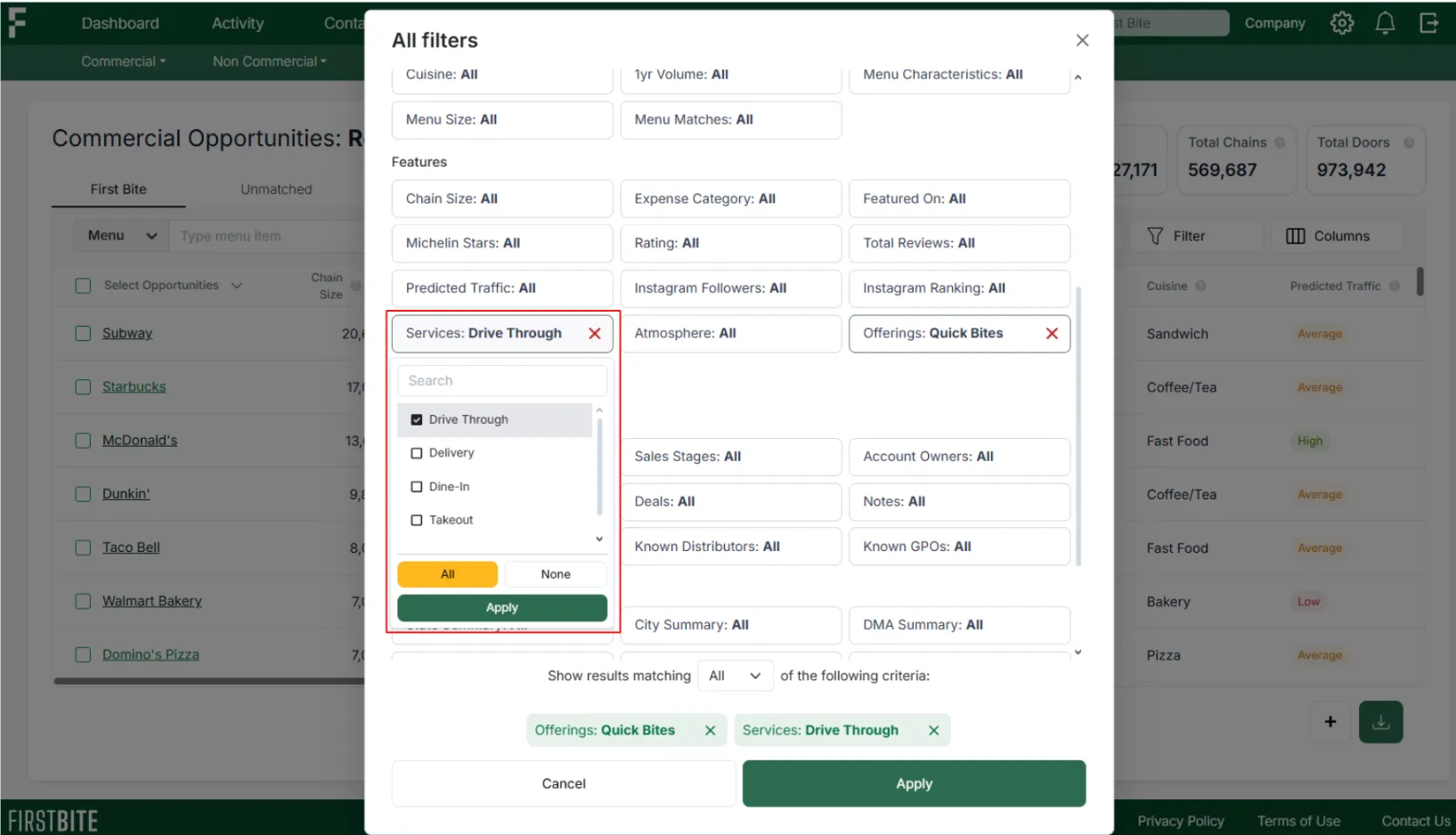This screenshot has width=1456, height=835.
Task: Clear the Offerings: Quick Bites filter
Action: (1052, 333)
